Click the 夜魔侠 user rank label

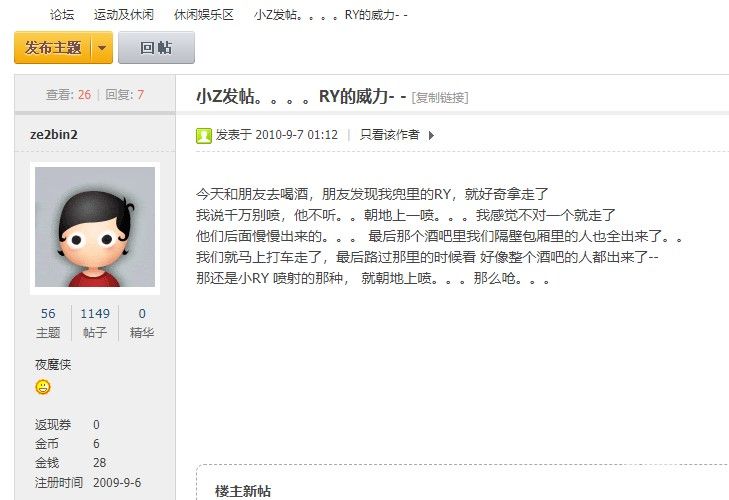pos(53,365)
